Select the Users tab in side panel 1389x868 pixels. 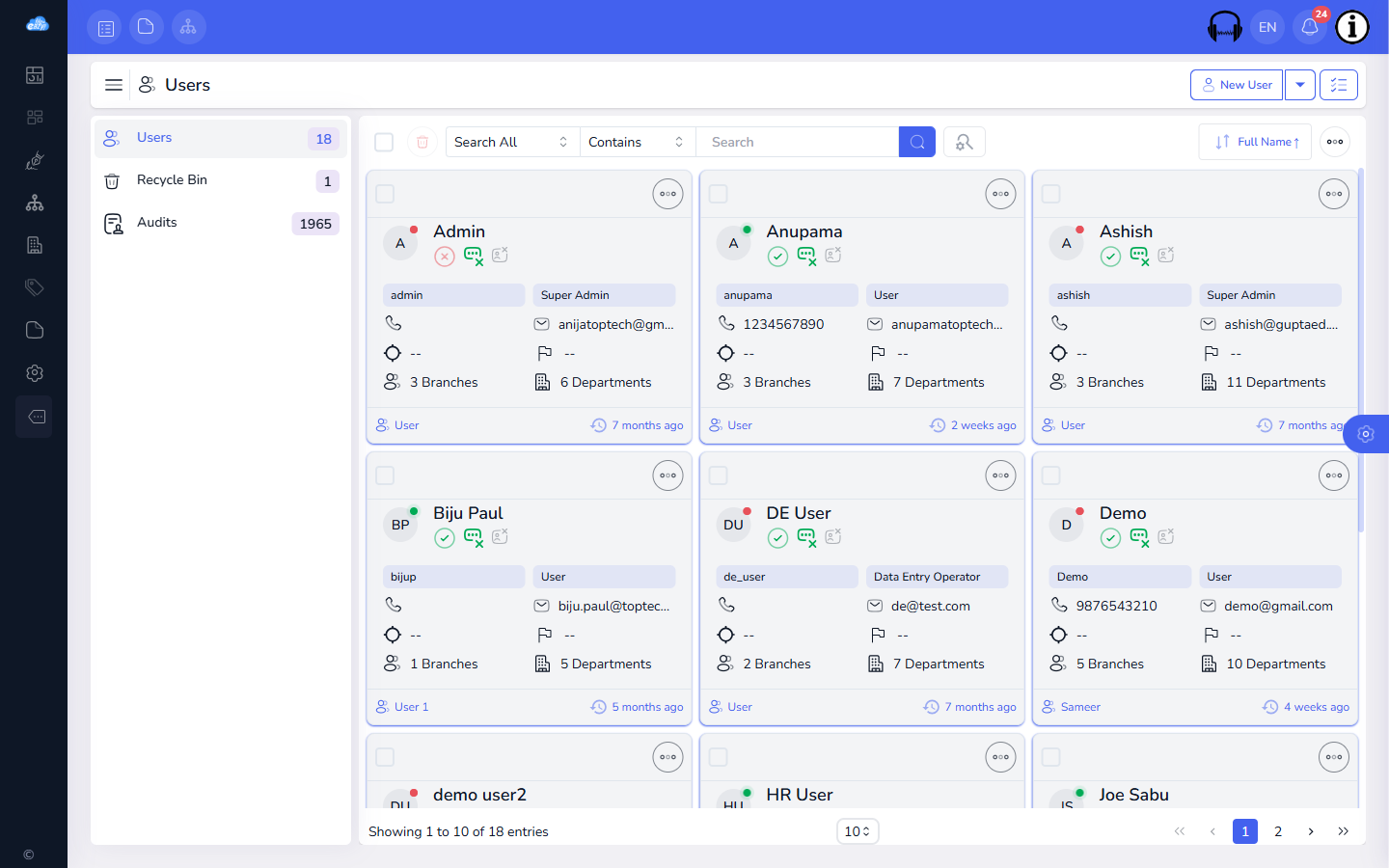click(221, 139)
